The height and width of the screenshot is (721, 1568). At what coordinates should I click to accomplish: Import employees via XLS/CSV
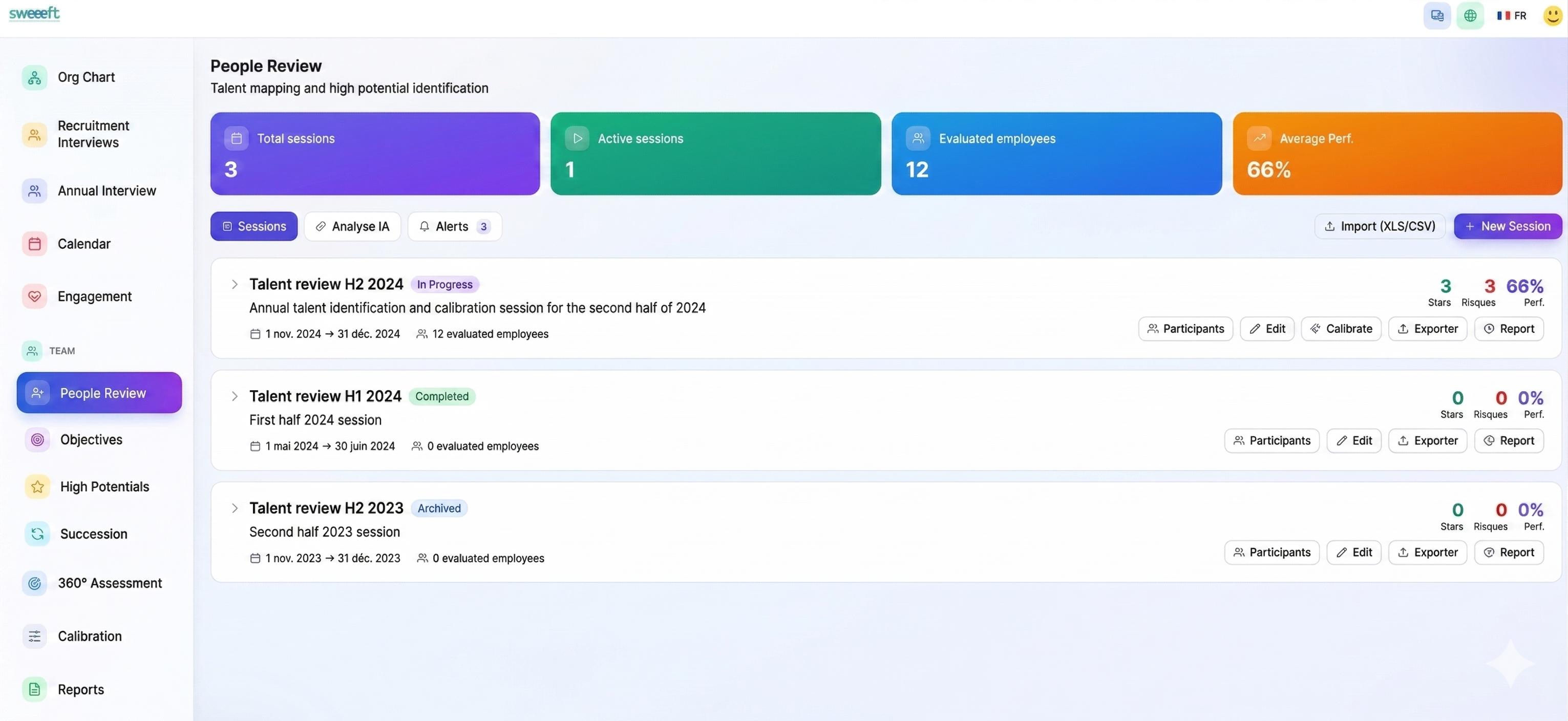coord(1380,226)
